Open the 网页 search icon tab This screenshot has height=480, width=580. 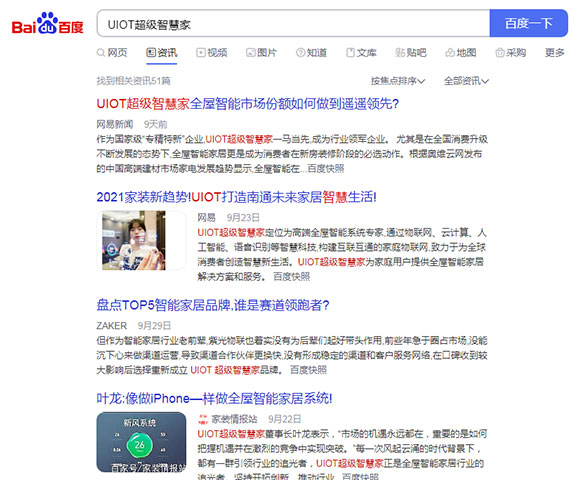pyautogui.click(x=112, y=53)
